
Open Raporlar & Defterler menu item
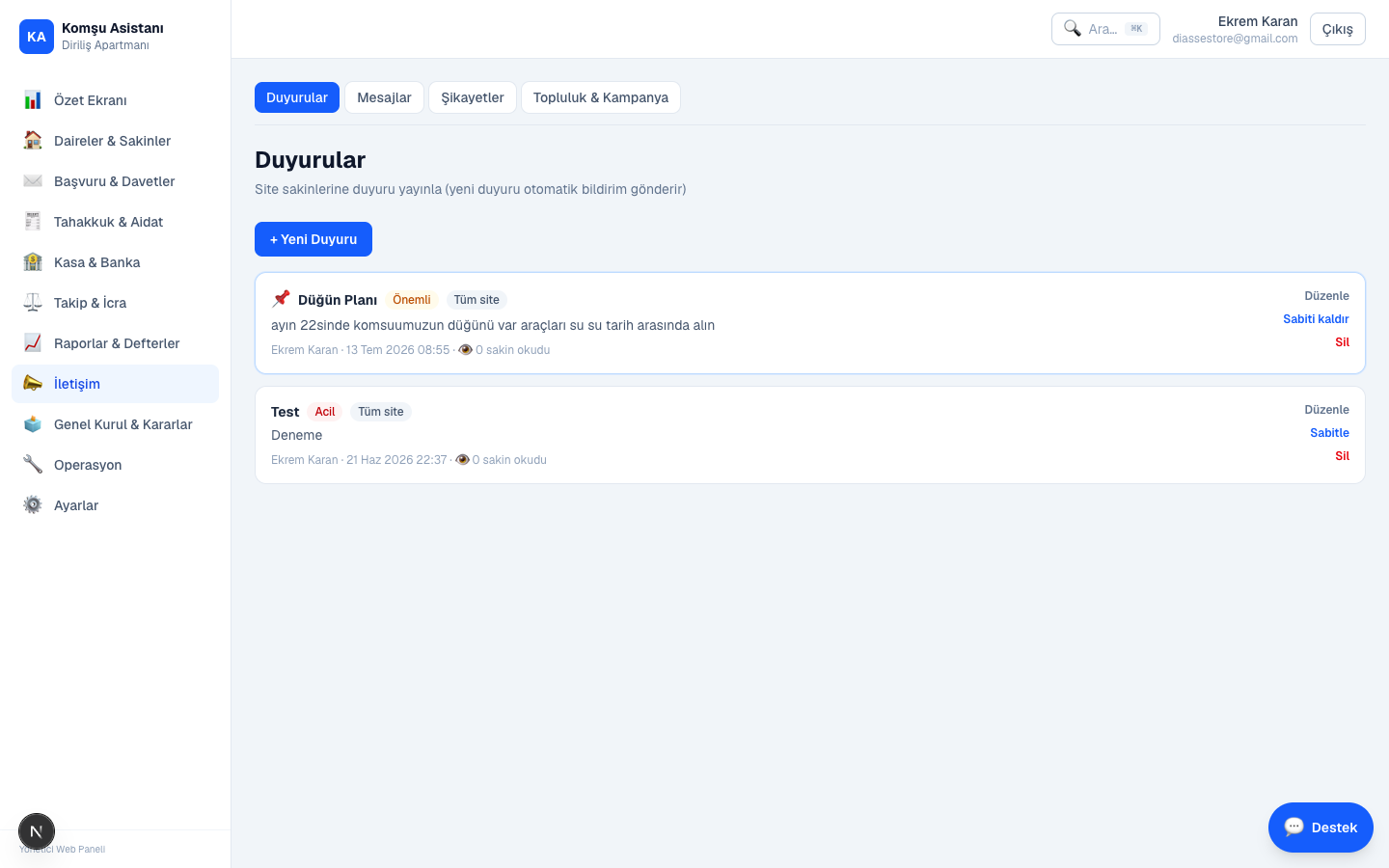point(115,343)
